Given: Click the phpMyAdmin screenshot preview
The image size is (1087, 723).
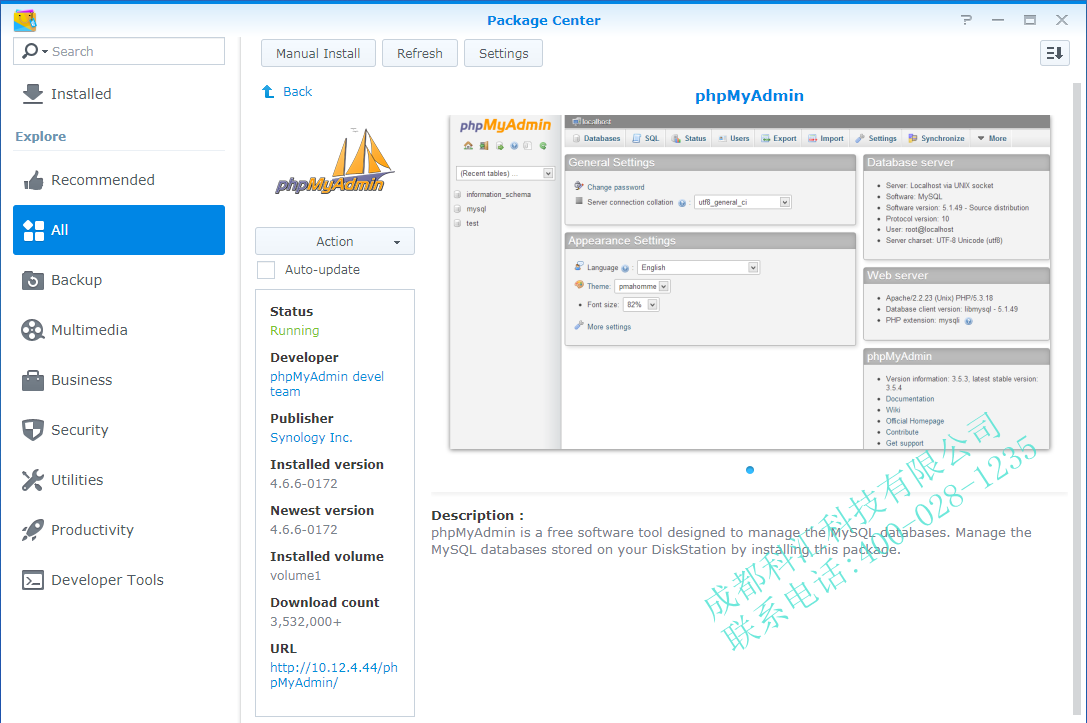Looking at the screenshot, I should click(749, 282).
